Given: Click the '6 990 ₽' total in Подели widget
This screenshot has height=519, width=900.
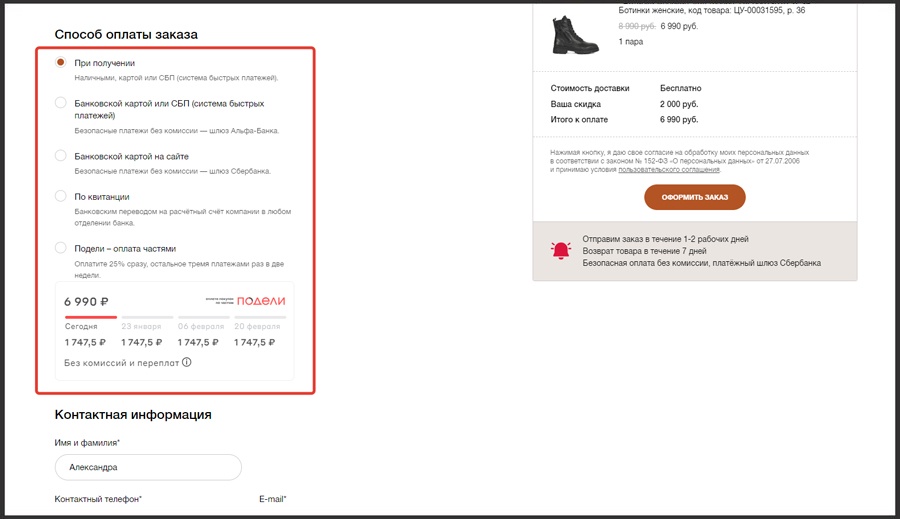Looking at the screenshot, I should pyautogui.click(x=86, y=301).
